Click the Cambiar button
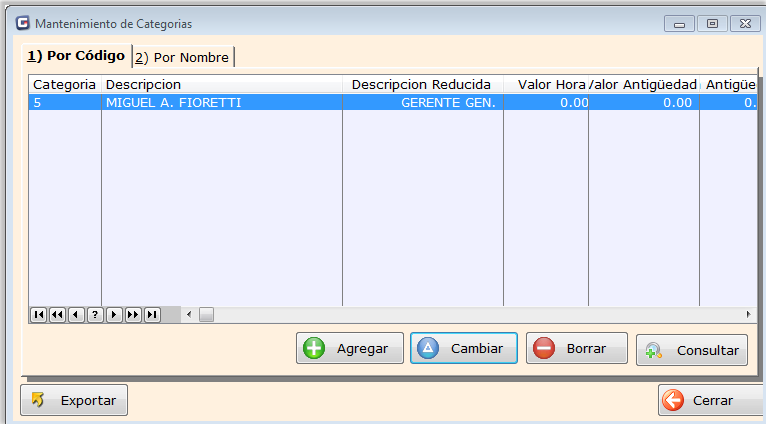 pyautogui.click(x=464, y=348)
